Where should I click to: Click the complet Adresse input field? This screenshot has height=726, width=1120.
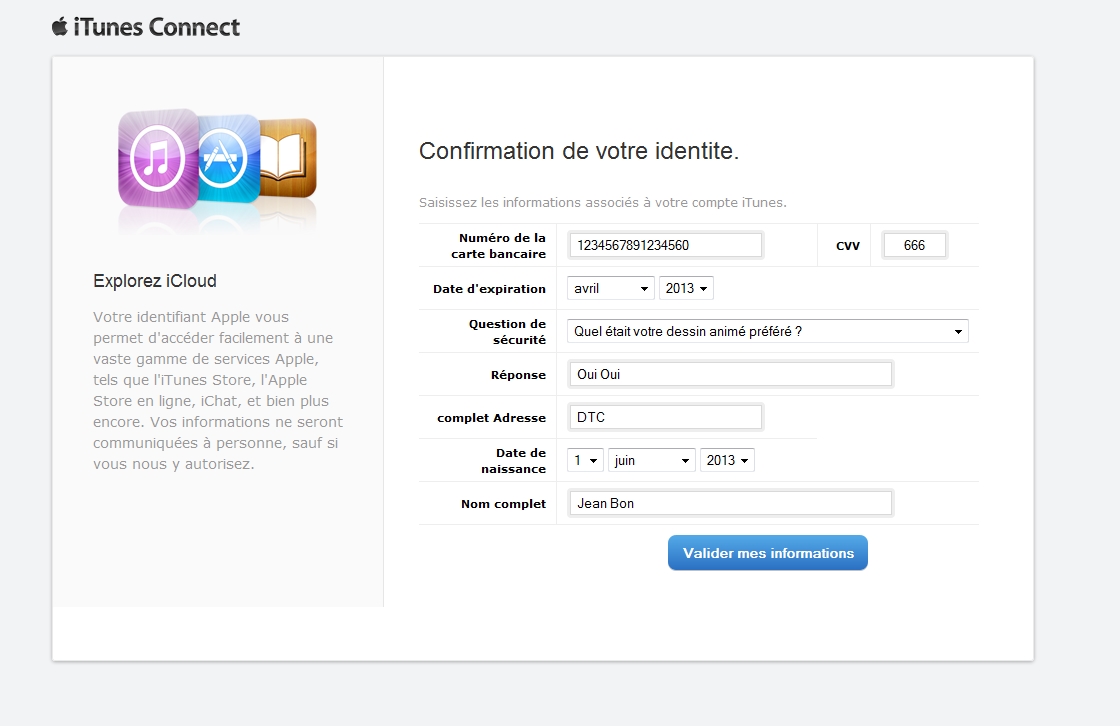pos(666,417)
